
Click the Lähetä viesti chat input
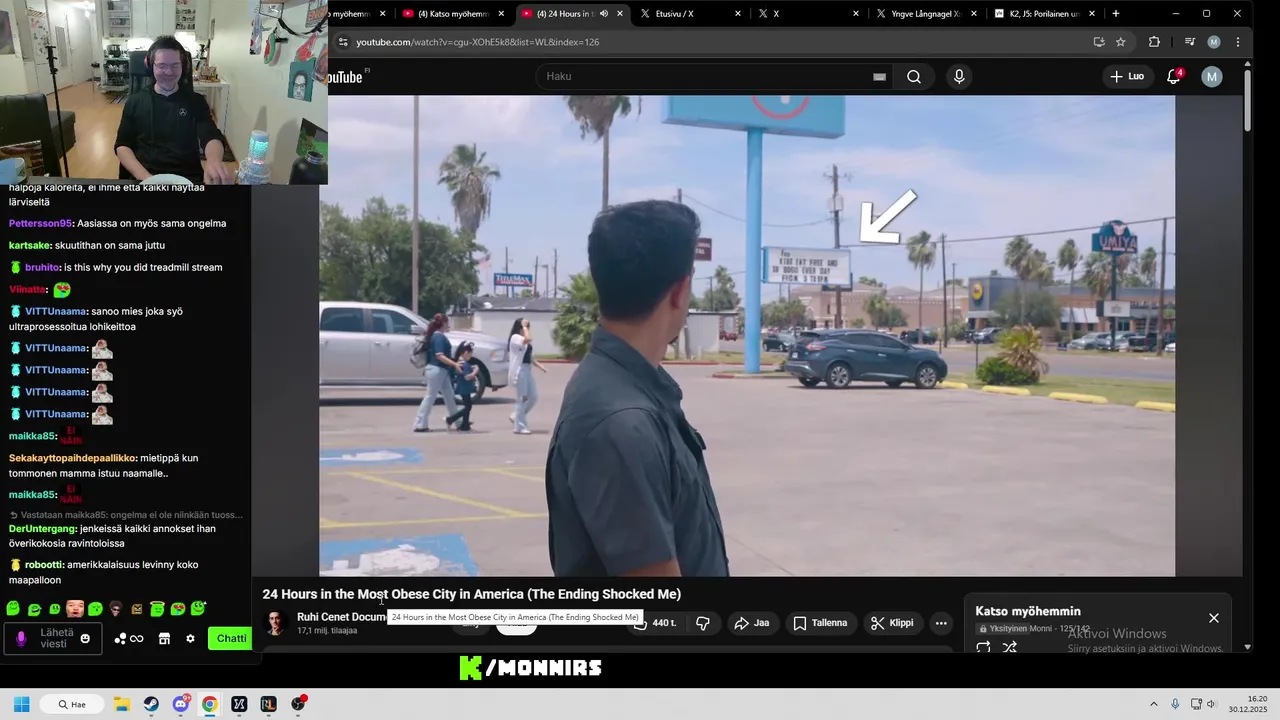[53, 639]
